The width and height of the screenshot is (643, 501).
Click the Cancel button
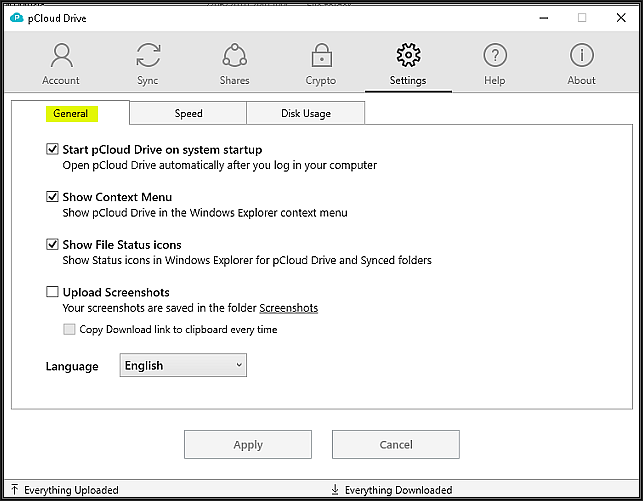396,444
